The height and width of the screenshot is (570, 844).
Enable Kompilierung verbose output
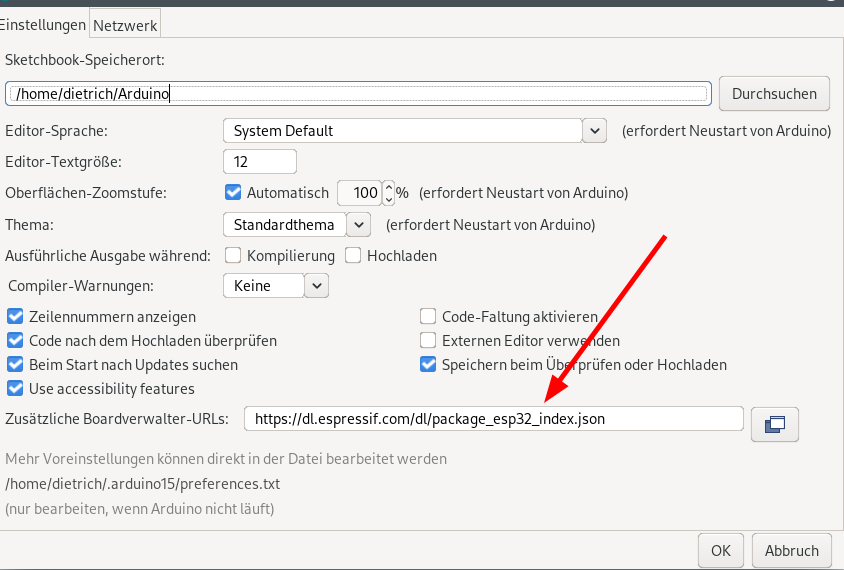233,255
